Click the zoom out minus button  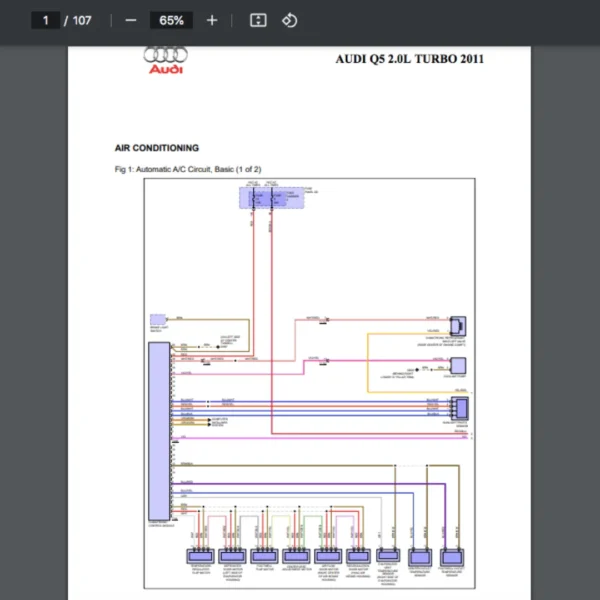[130, 20]
